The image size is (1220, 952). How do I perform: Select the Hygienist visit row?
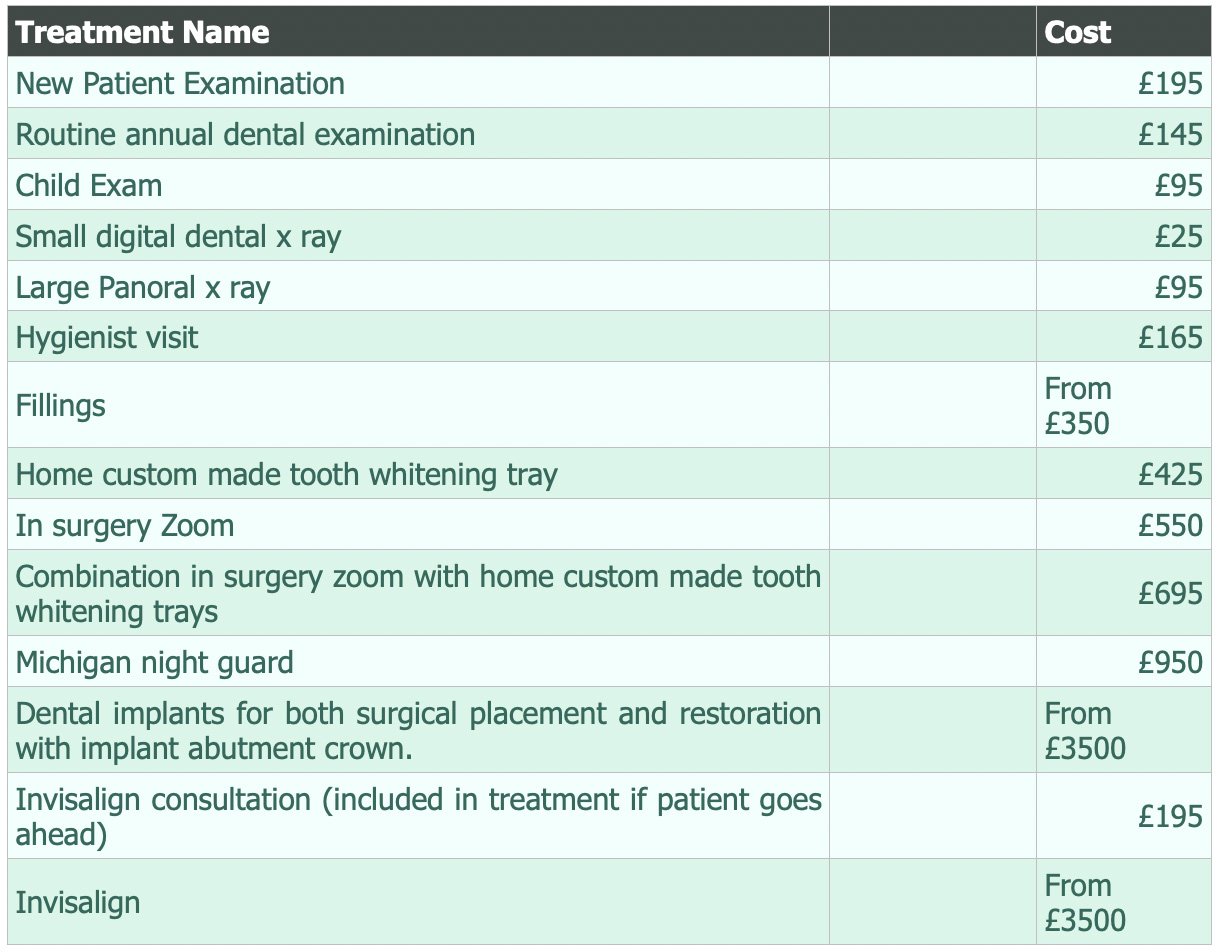click(x=609, y=337)
